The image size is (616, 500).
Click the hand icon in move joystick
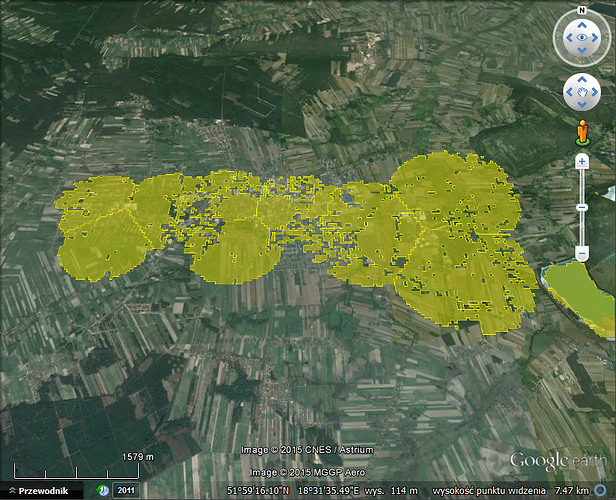point(582,92)
